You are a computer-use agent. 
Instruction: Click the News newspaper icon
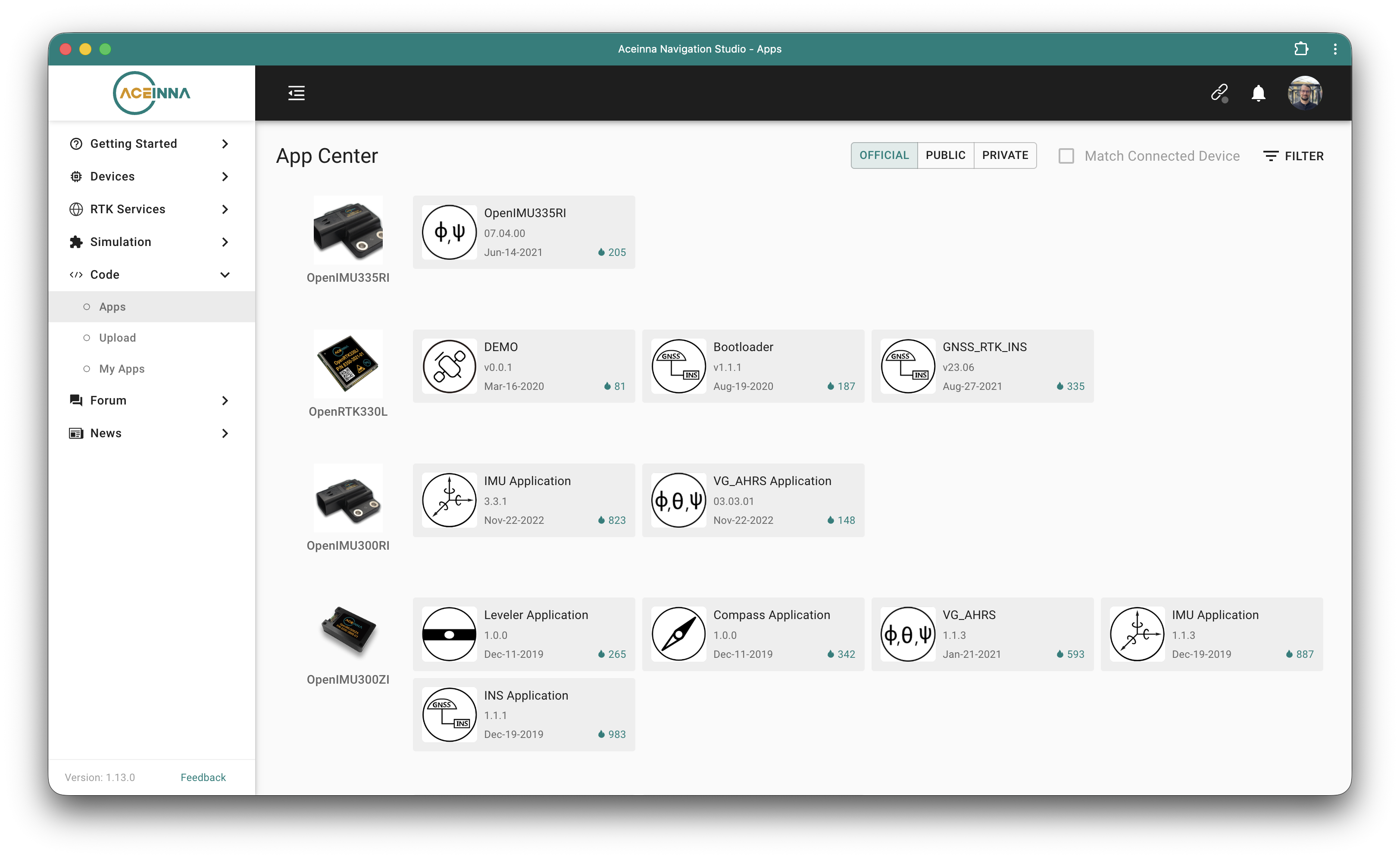pyautogui.click(x=76, y=433)
